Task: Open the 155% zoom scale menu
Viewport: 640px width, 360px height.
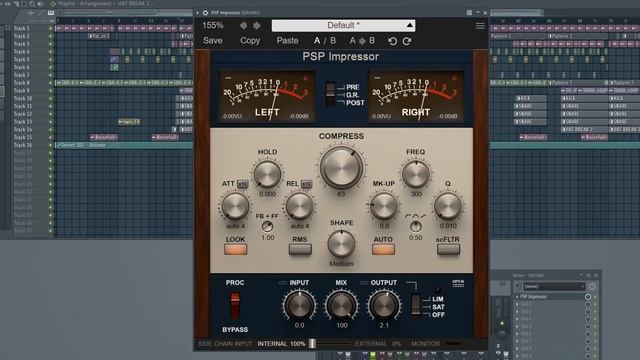Action: (213, 25)
